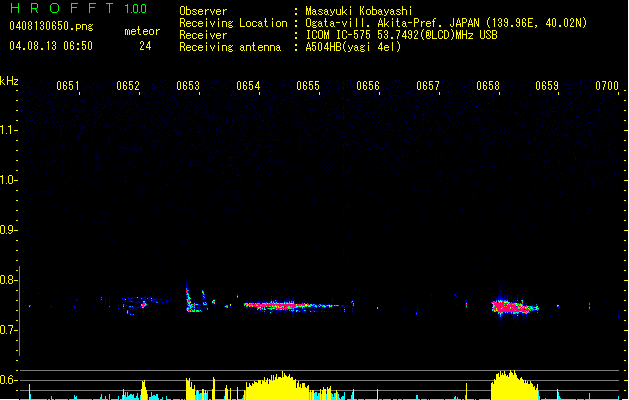This screenshot has height=400, width=629.
Task: Click the meteor count value 24
Action: [x=145, y=46]
